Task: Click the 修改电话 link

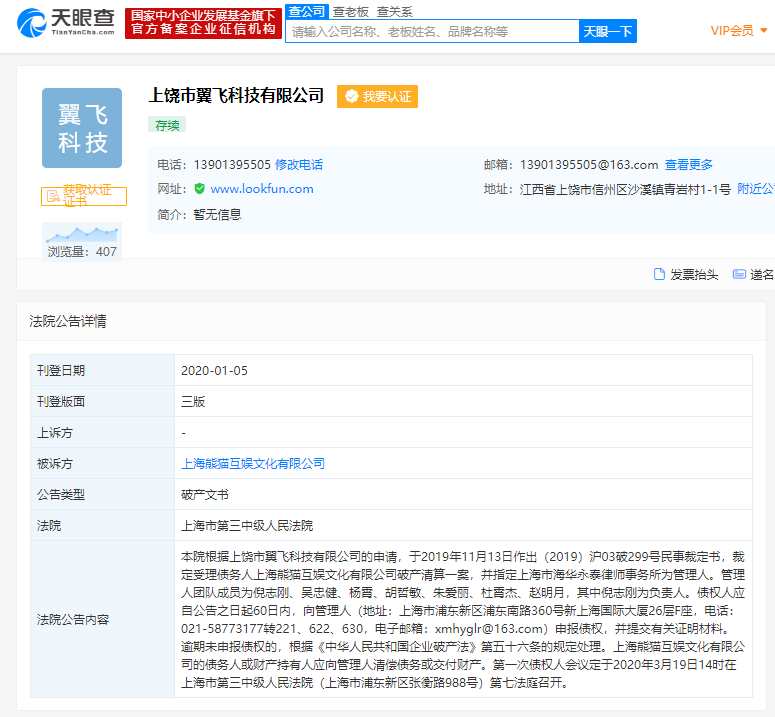Action: click(299, 165)
